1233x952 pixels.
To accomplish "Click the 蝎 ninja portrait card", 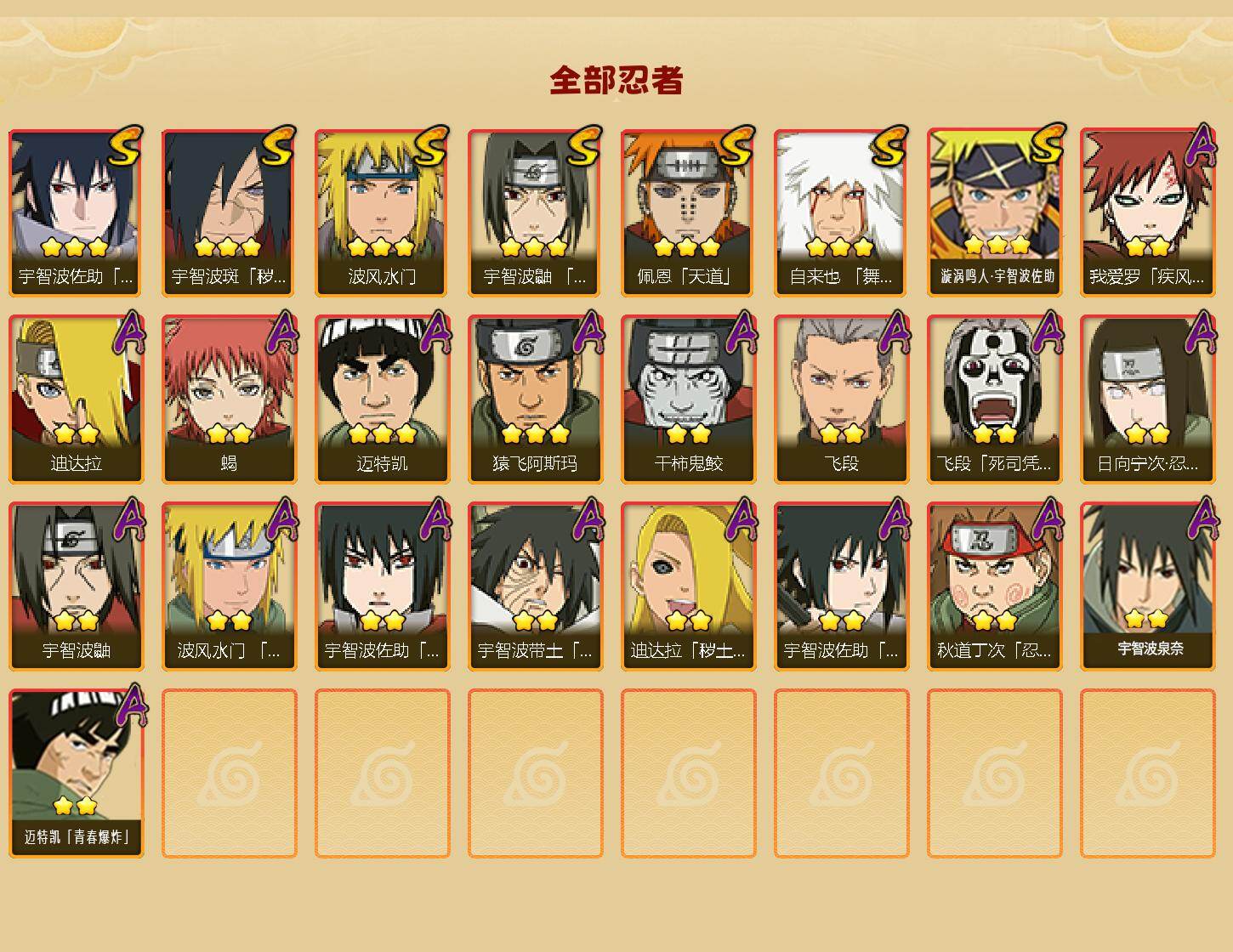I will tap(230, 399).
